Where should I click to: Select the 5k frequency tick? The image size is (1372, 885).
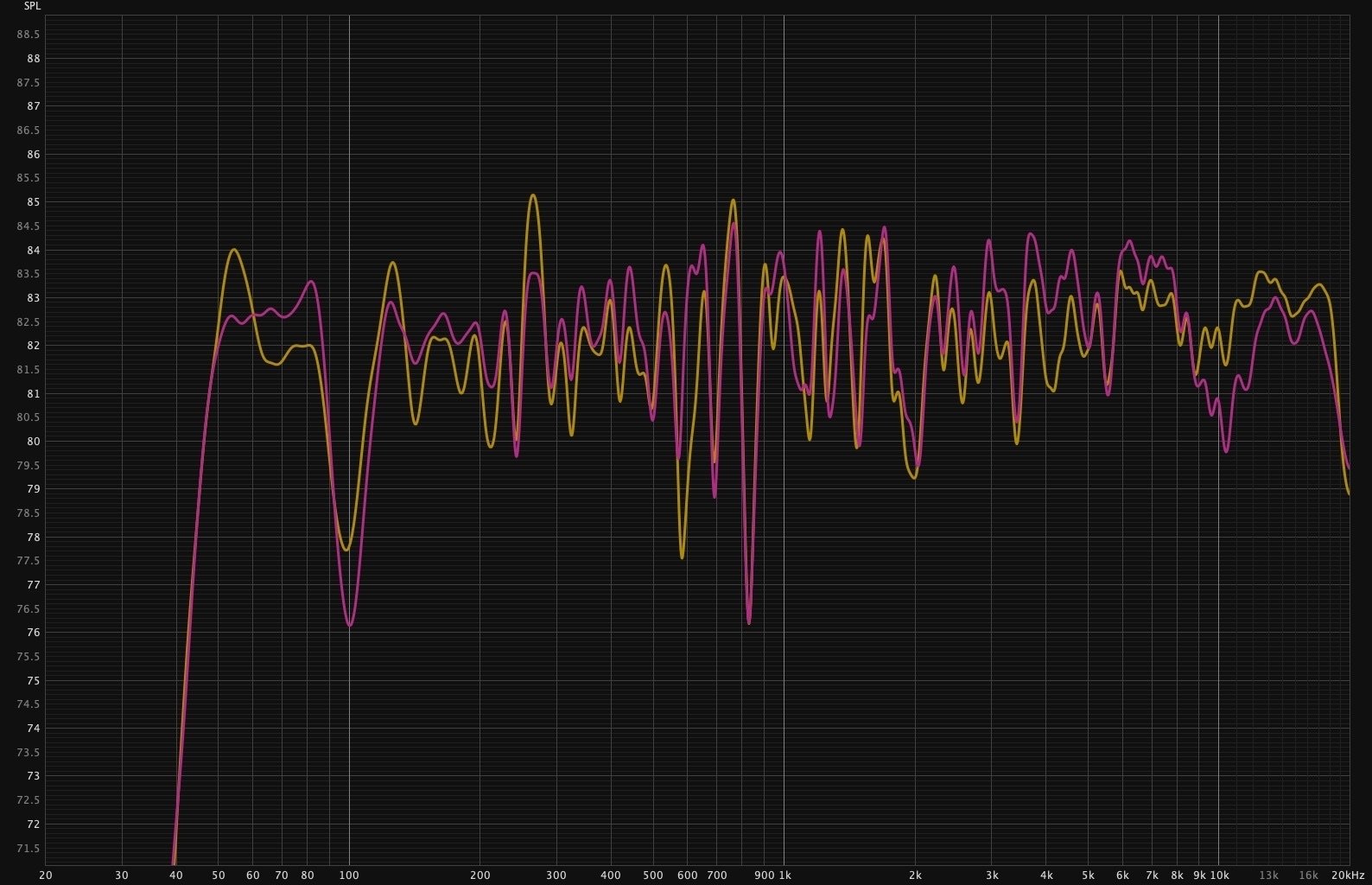point(1089,875)
